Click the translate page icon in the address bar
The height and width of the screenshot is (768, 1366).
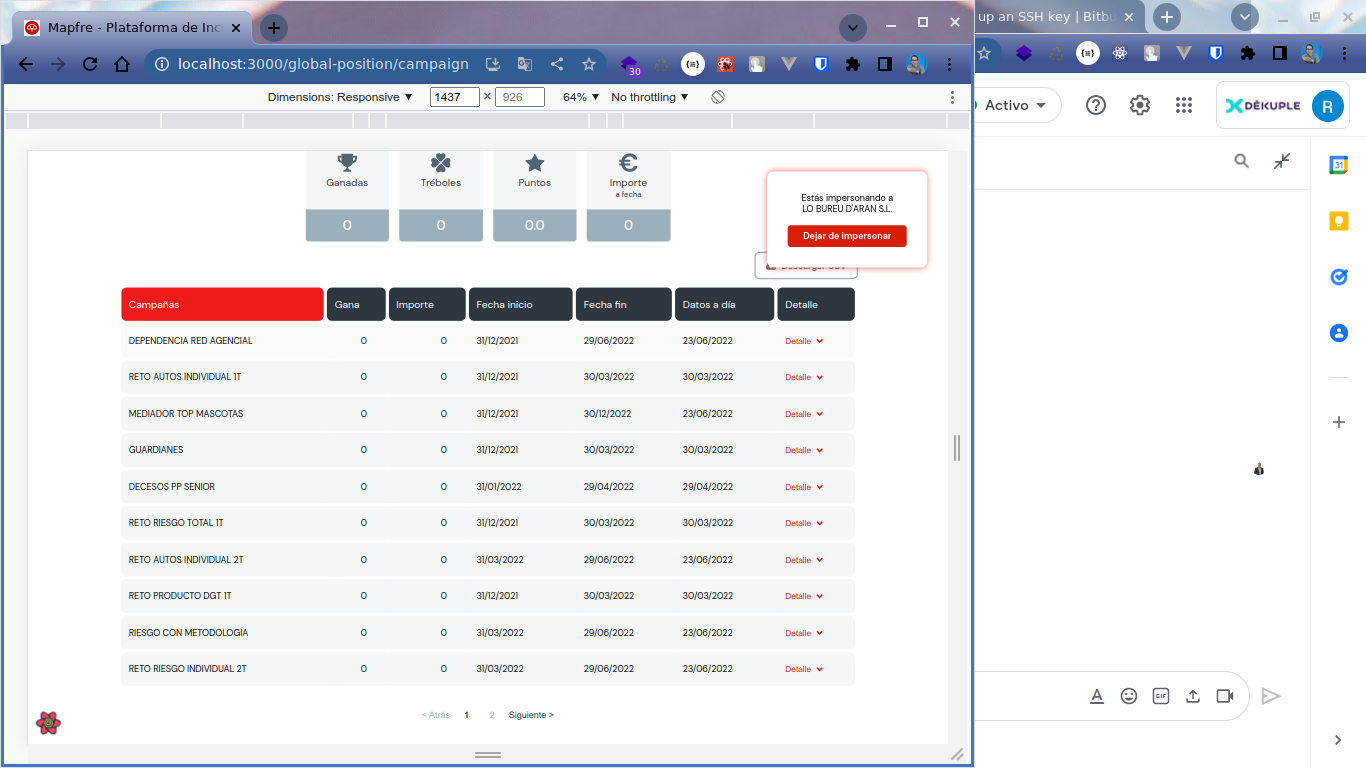pyautogui.click(x=524, y=63)
